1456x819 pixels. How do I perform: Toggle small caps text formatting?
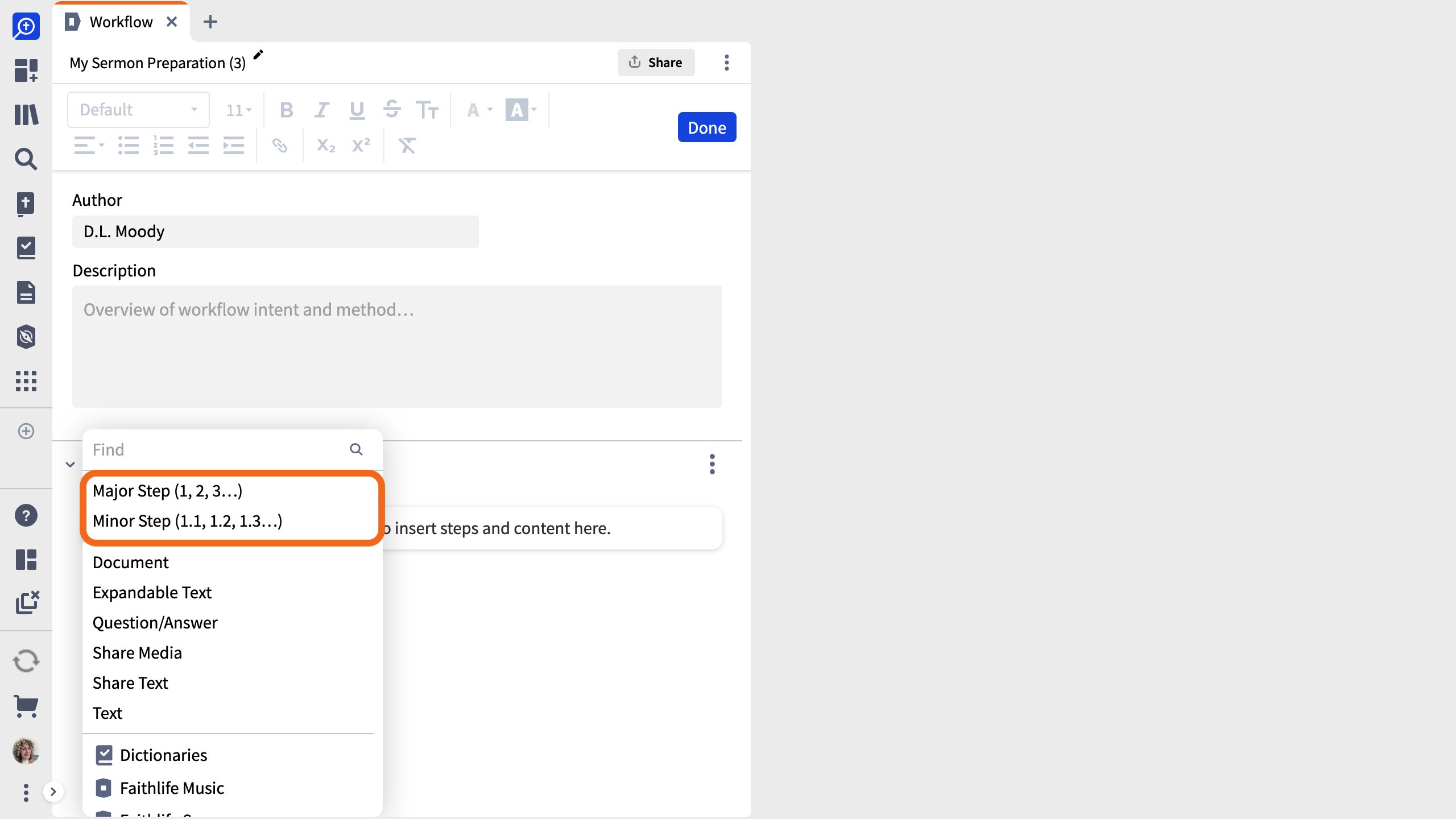pos(427,110)
